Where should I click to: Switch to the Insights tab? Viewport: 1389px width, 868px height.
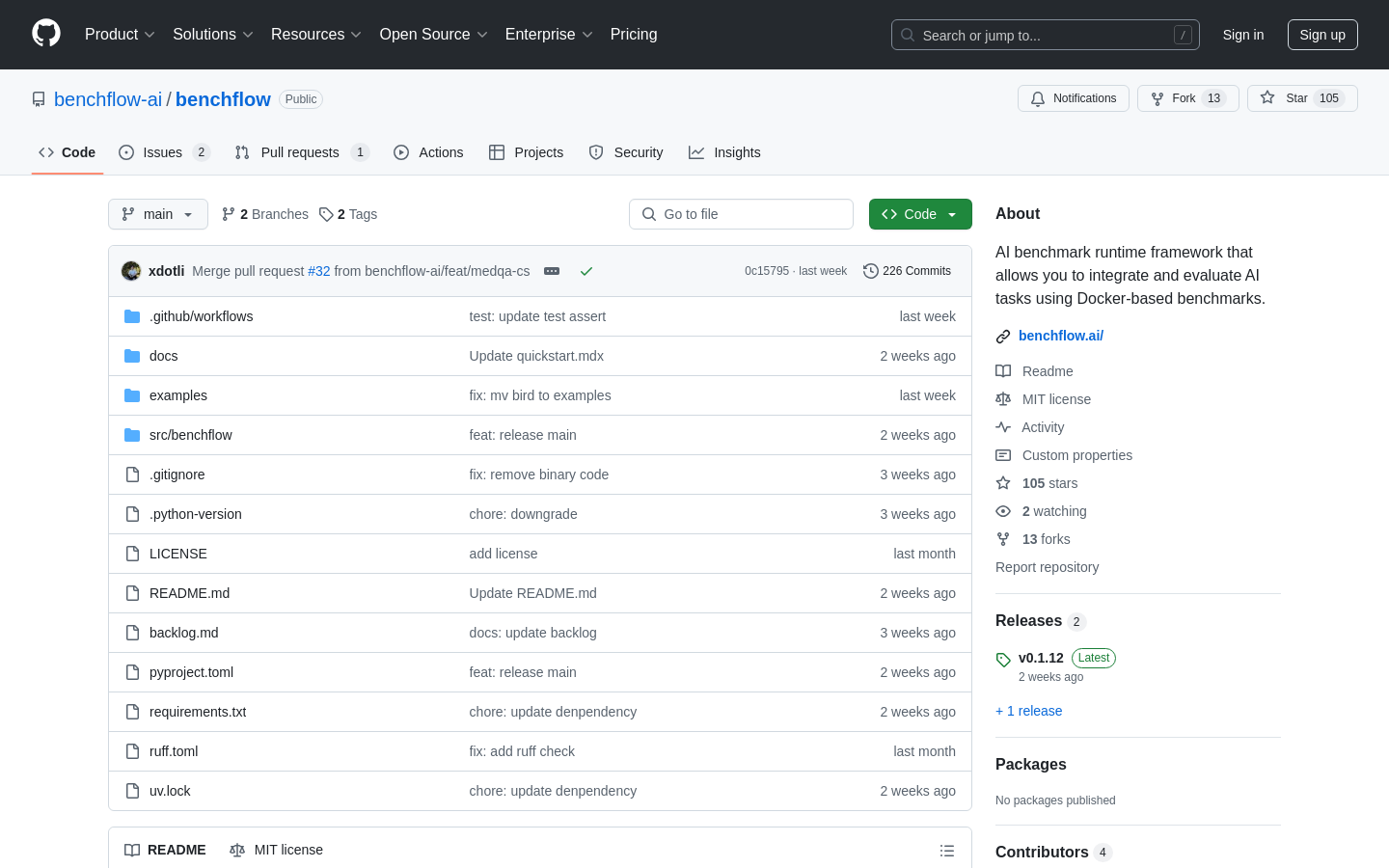(724, 152)
